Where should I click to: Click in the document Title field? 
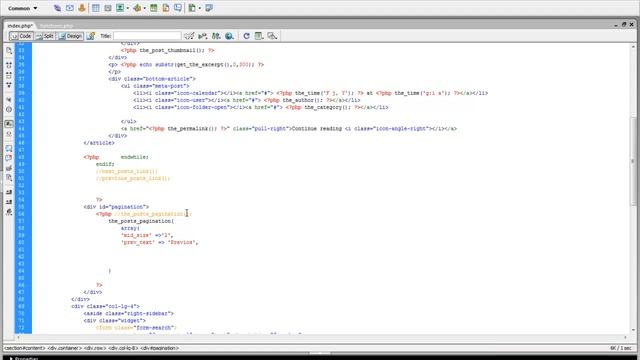(x=147, y=36)
